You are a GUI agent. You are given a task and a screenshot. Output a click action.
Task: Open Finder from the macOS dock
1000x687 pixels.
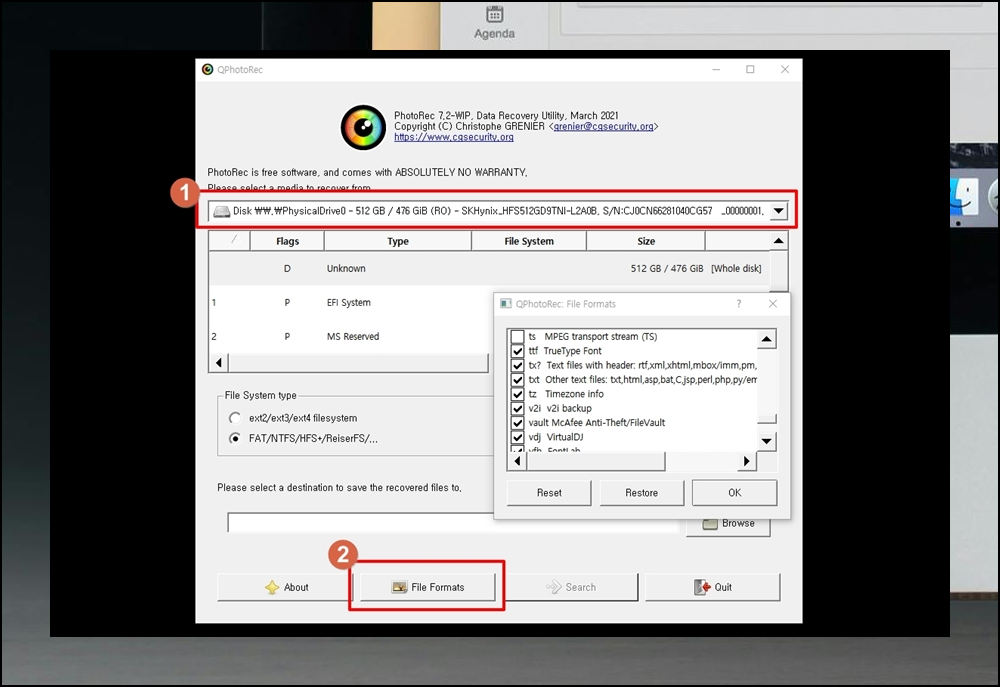pyautogui.click(x=964, y=196)
